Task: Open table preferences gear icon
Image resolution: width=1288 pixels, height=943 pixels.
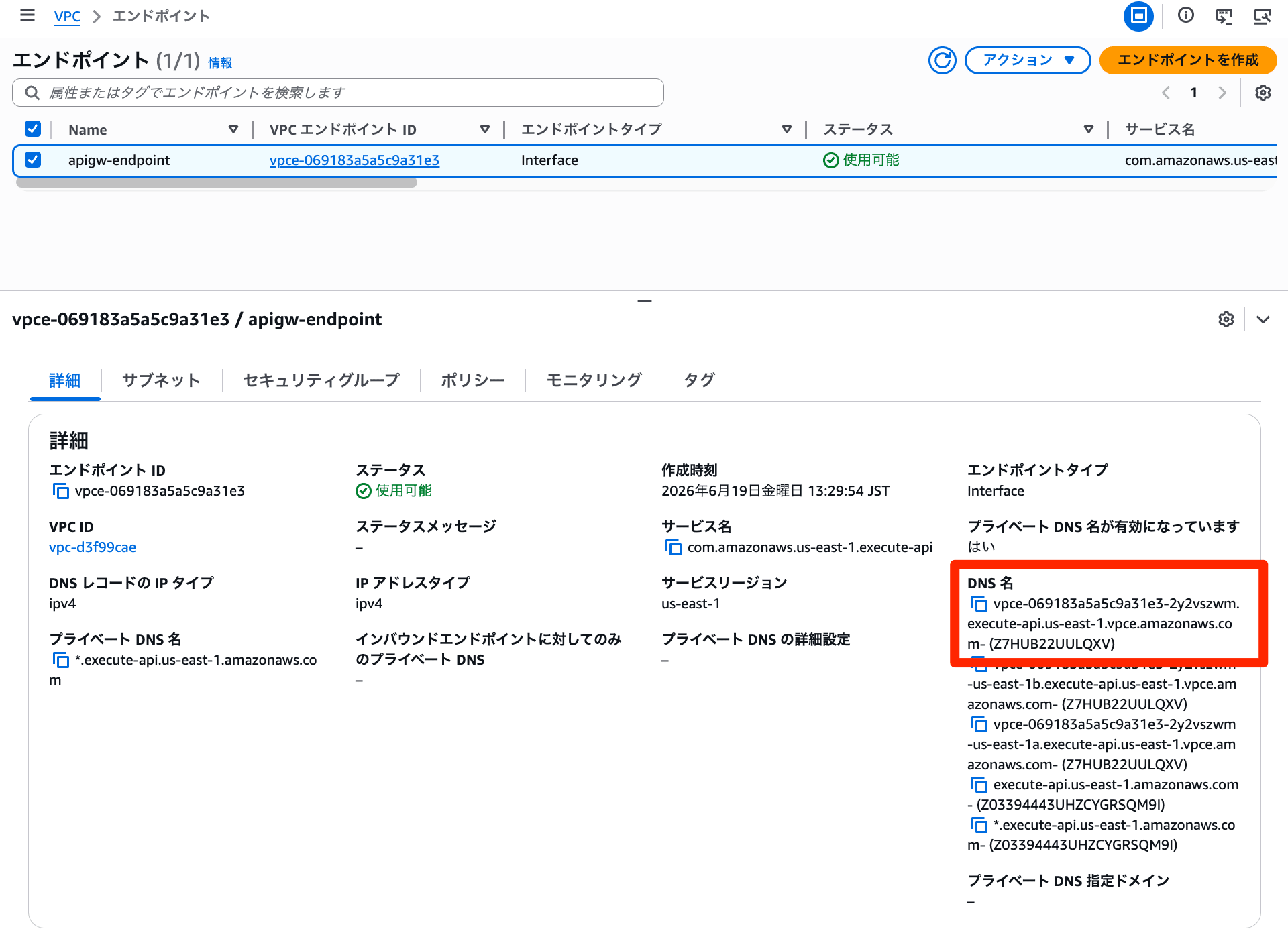Action: click(1263, 93)
